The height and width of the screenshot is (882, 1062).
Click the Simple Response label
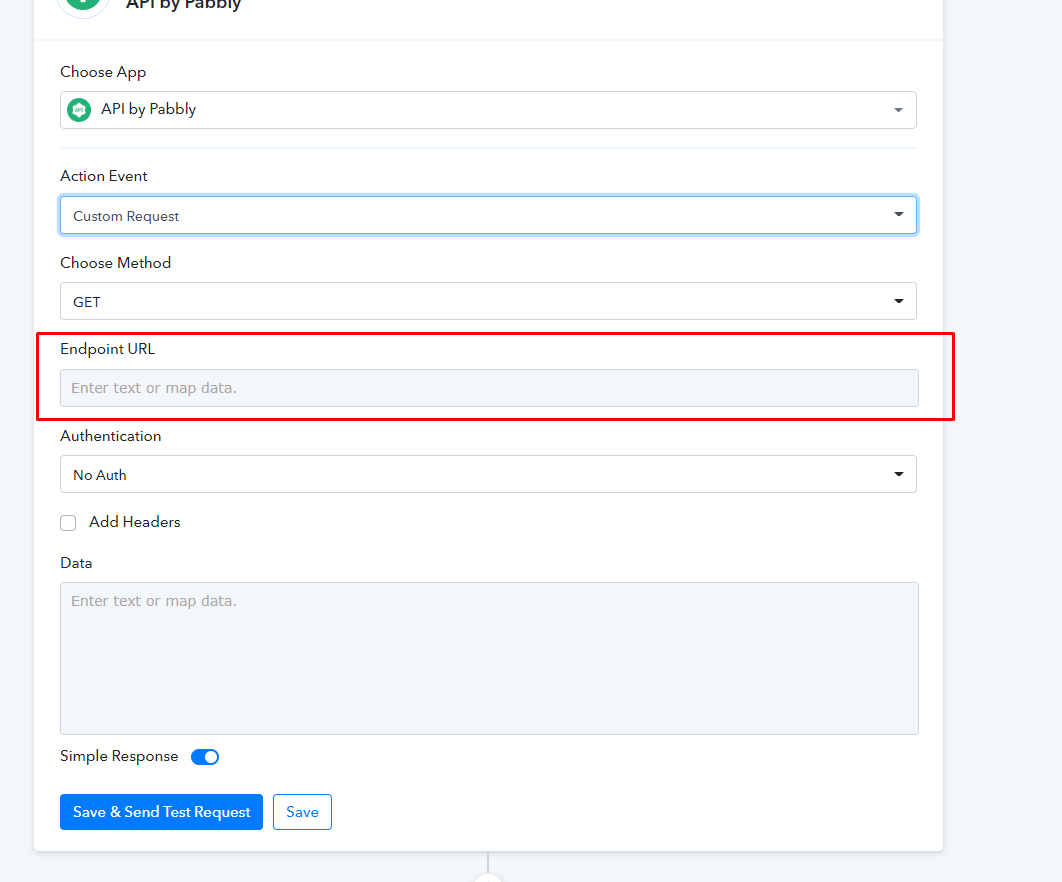119,756
